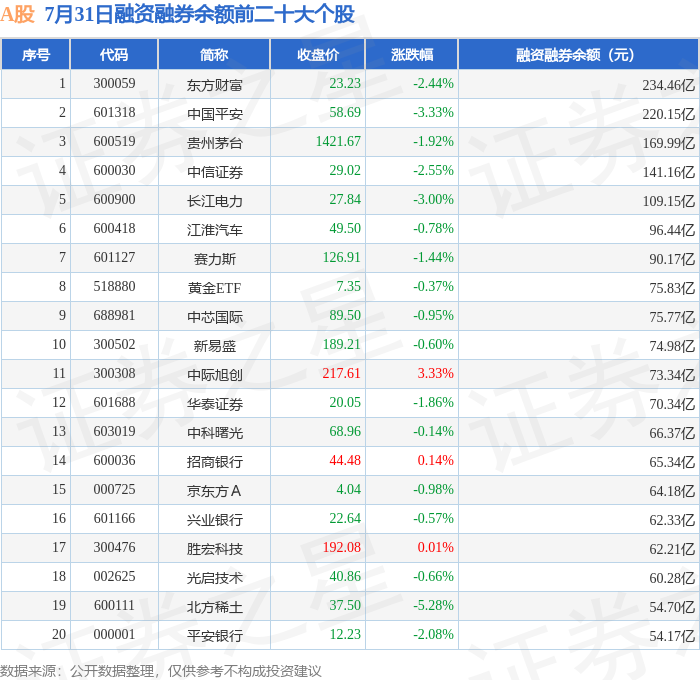
Task: Select stock name 中国平安
Action: [215, 114]
